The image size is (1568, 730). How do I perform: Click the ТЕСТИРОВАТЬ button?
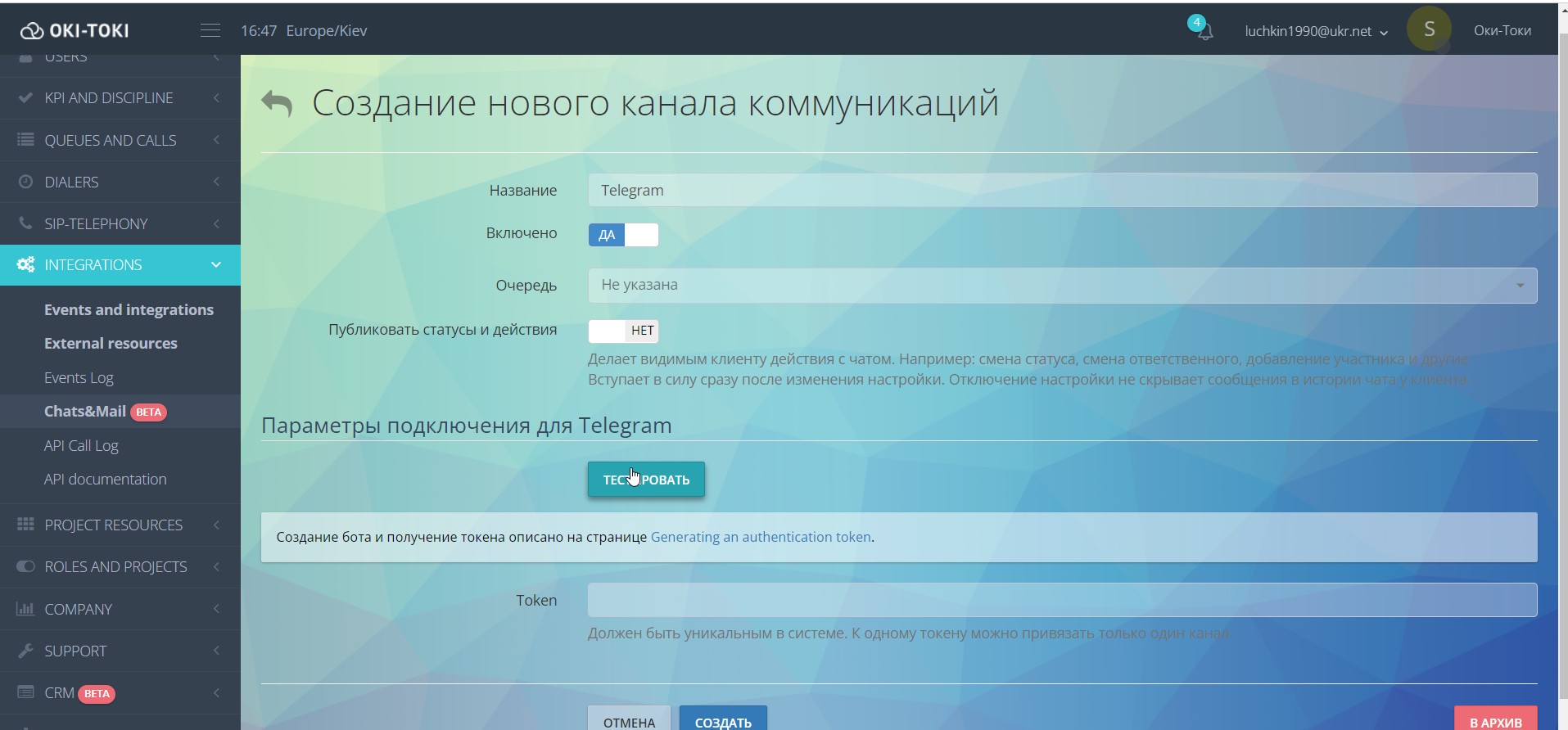(x=646, y=480)
